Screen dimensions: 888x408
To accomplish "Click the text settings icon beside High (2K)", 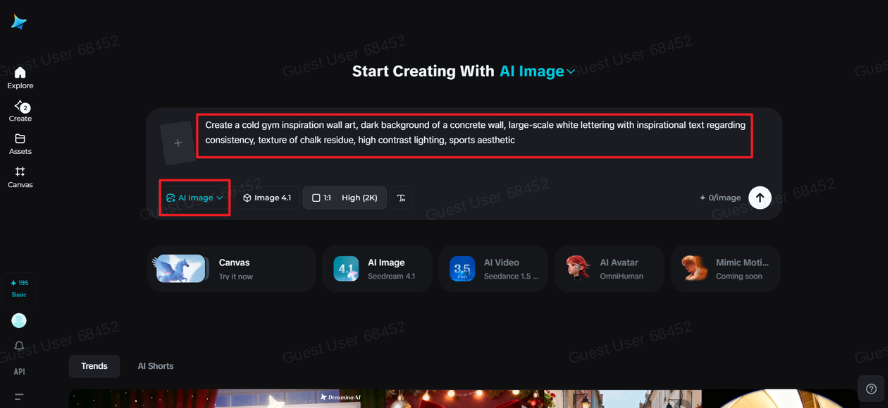I will tap(401, 198).
